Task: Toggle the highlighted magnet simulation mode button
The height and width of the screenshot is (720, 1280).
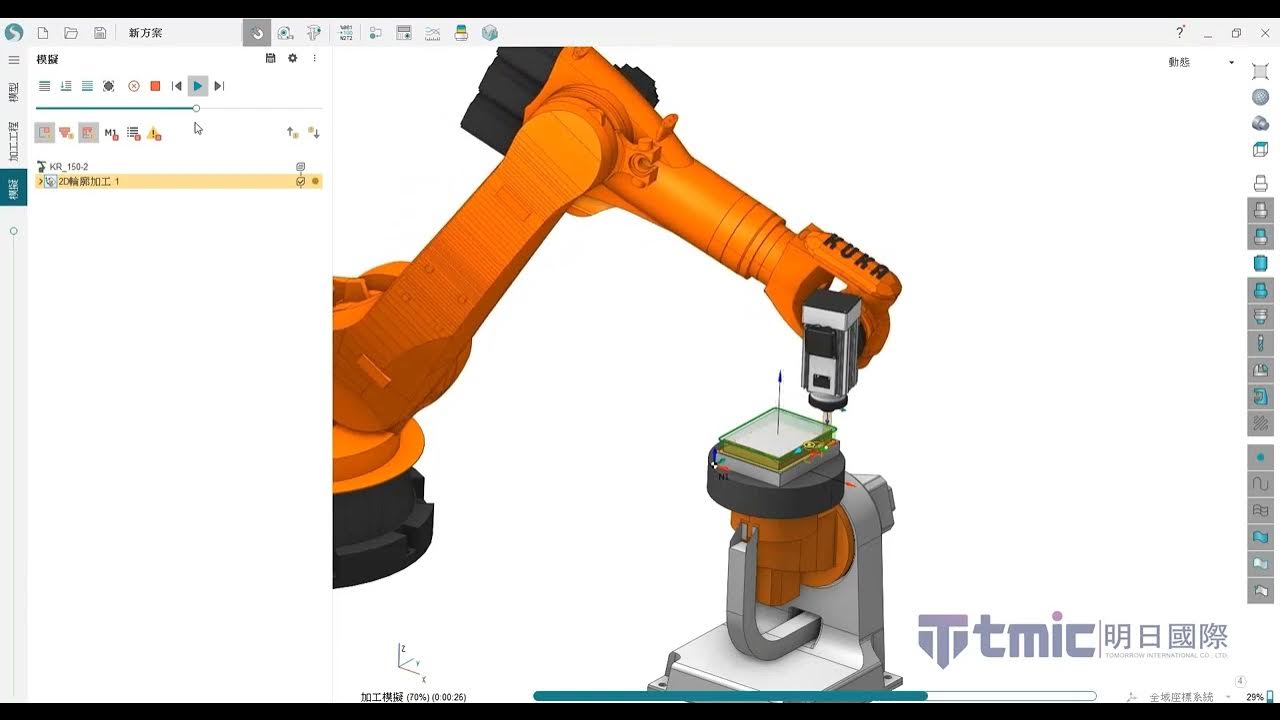Action: 258,32
